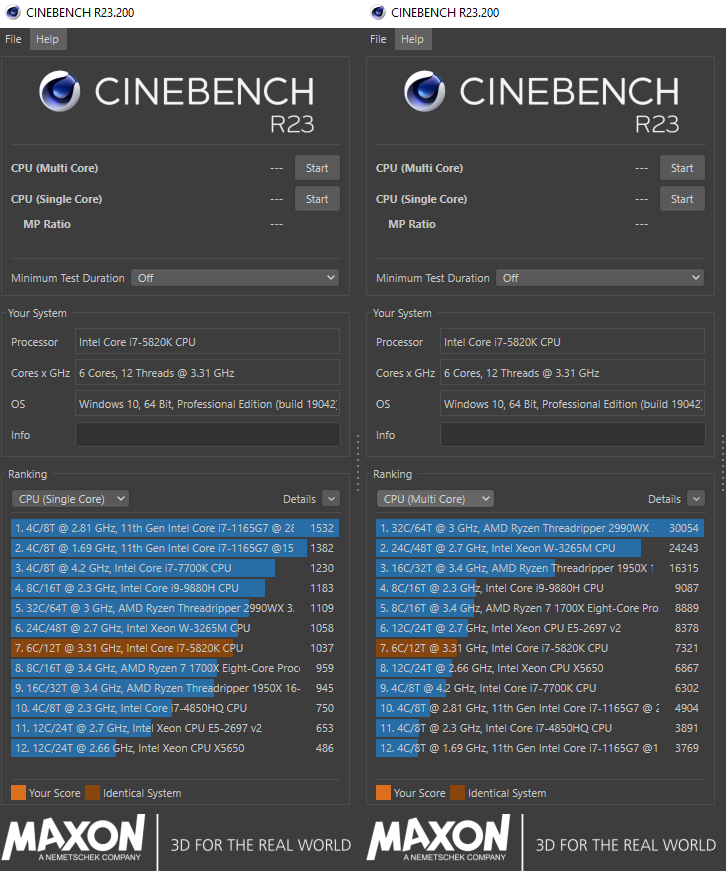Click Maxon logo at bottom of right window
This screenshot has height=871, width=726.
[438, 838]
